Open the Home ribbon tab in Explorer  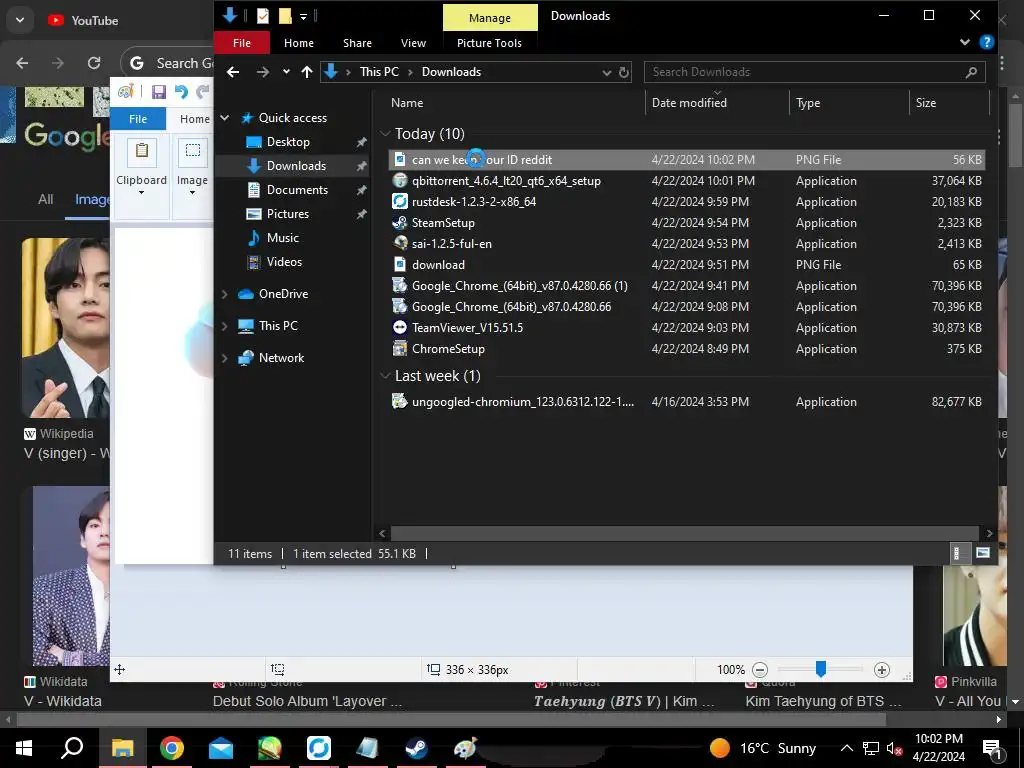pyautogui.click(x=298, y=43)
